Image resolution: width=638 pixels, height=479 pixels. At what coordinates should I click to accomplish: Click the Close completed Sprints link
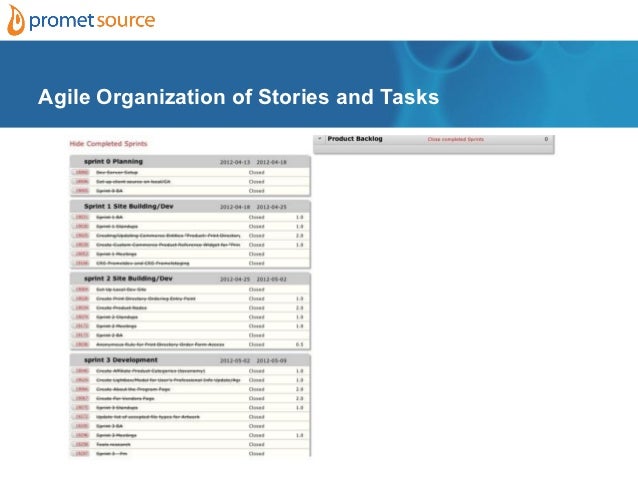(x=456, y=139)
